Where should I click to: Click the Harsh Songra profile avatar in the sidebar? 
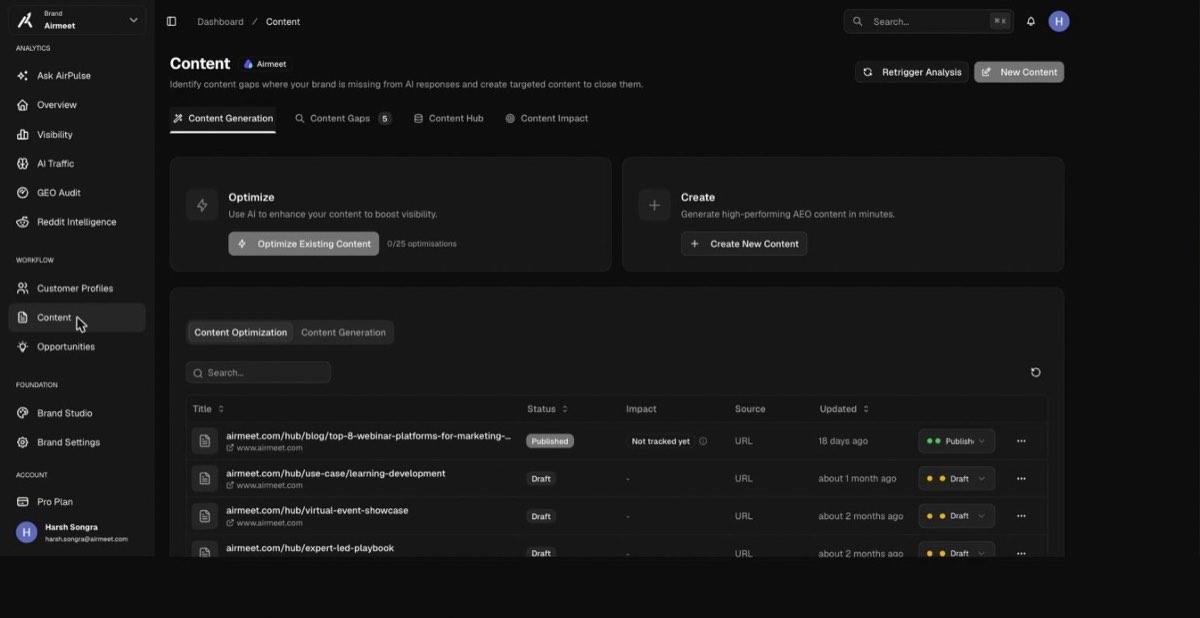pyautogui.click(x=27, y=532)
